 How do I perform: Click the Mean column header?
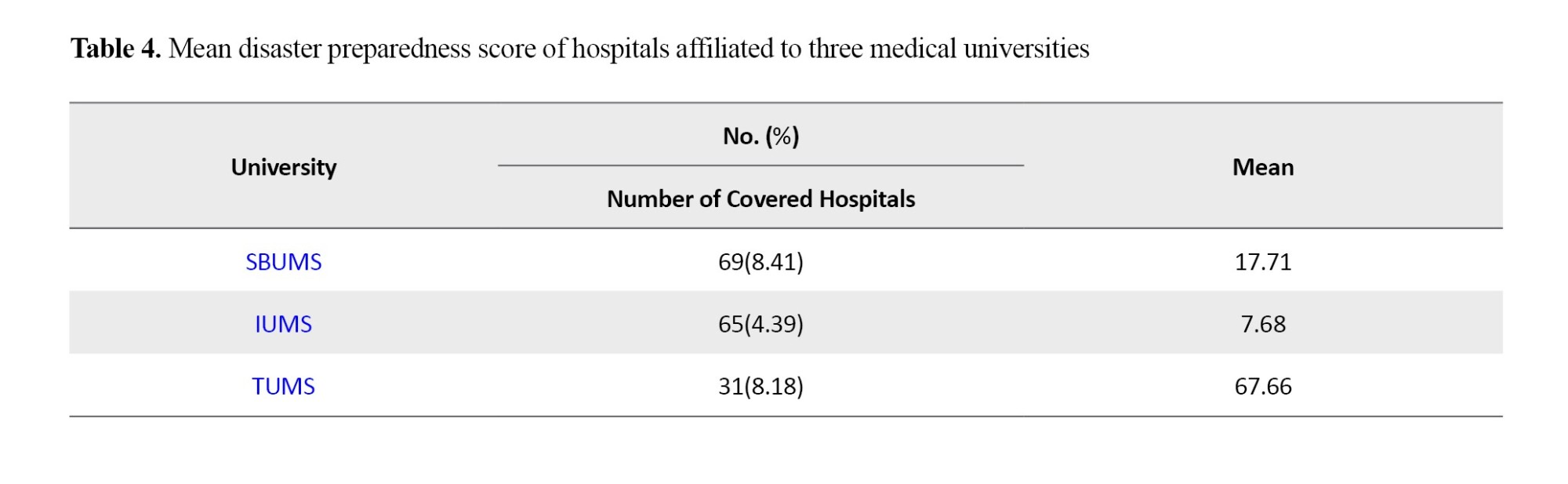(x=1263, y=167)
